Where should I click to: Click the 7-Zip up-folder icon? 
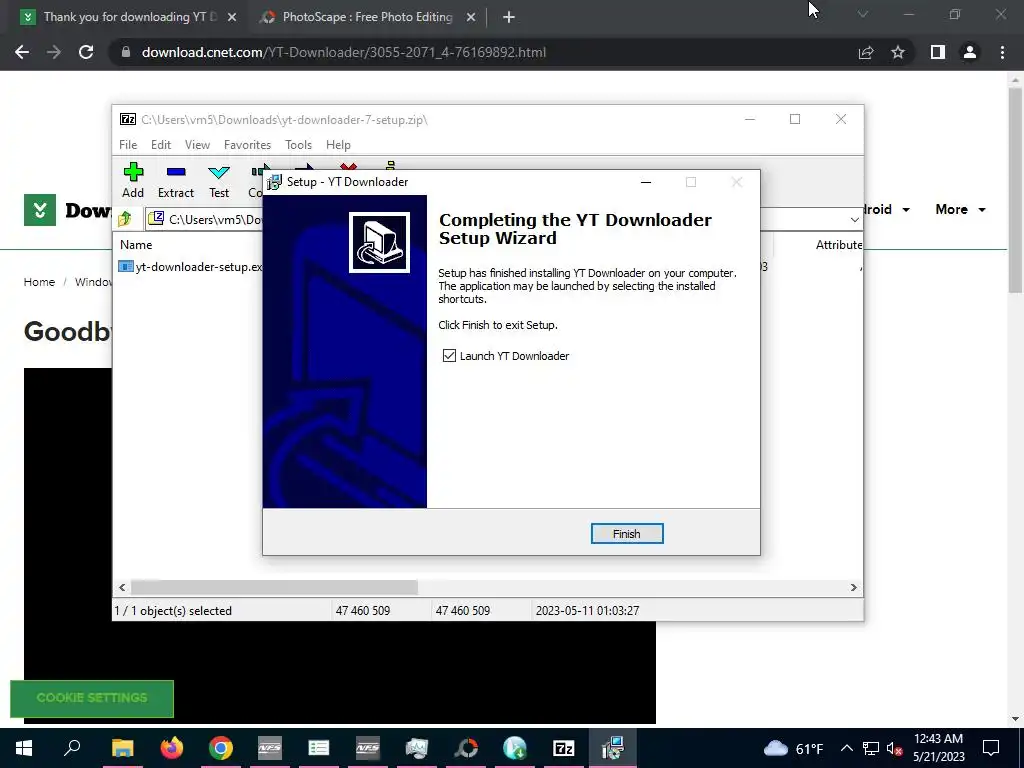pyautogui.click(x=125, y=219)
